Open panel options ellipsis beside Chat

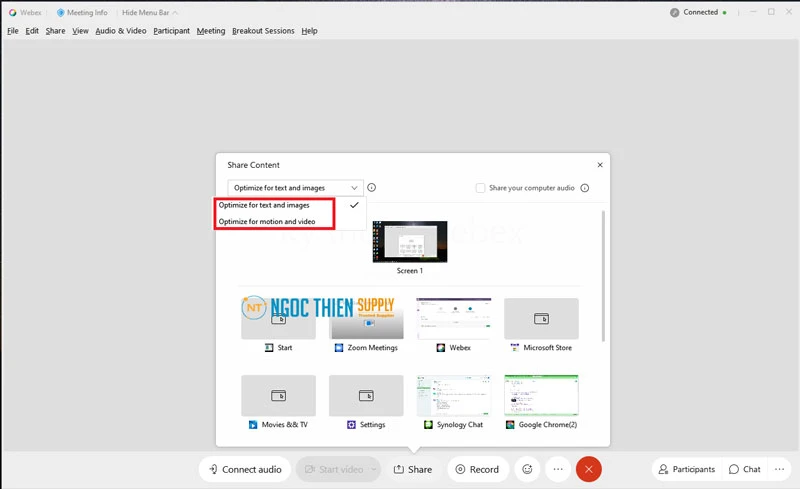pyautogui.click(x=780, y=469)
